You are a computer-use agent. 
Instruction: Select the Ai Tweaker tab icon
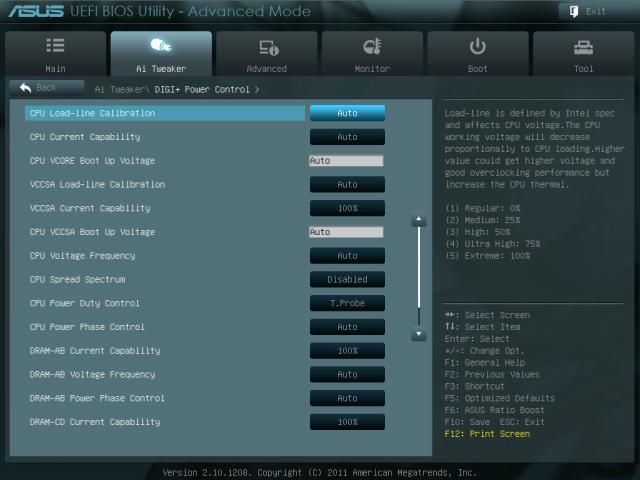click(x=161, y=47)
